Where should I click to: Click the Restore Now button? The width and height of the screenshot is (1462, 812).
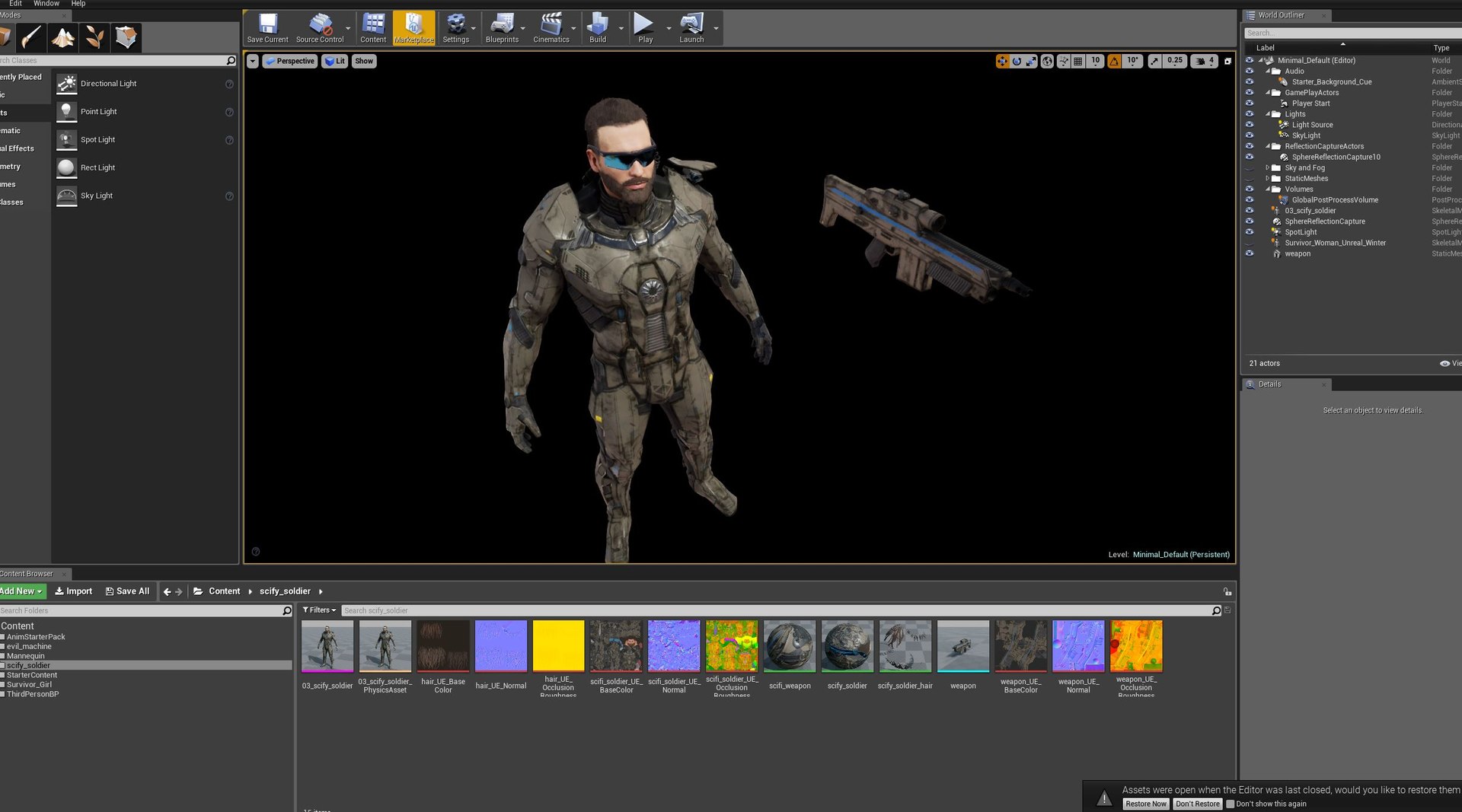tap(1145, 804)
